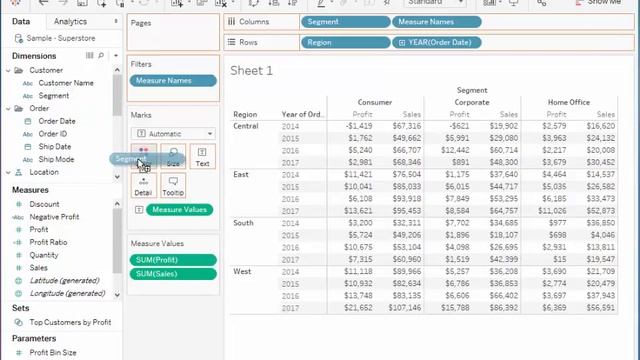Collapse the Order folder chevron
640x360 pixels.
[x=8, y=109]
